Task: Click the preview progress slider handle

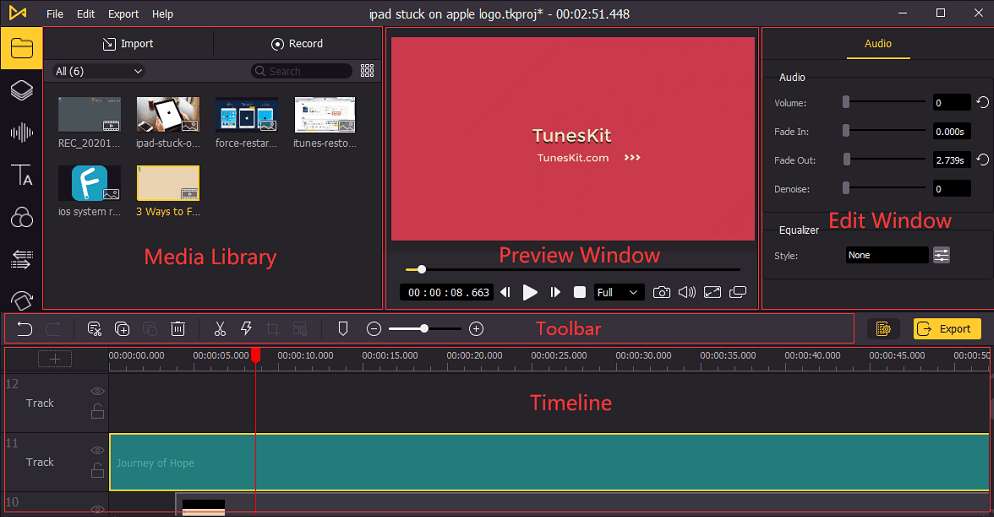Action: (422, 269)
